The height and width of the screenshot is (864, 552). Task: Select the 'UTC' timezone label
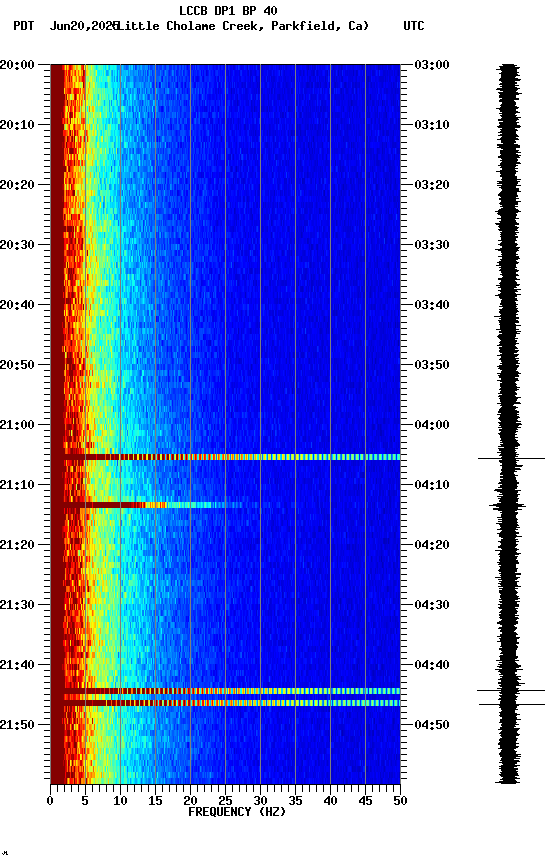[x=414, y=26]
